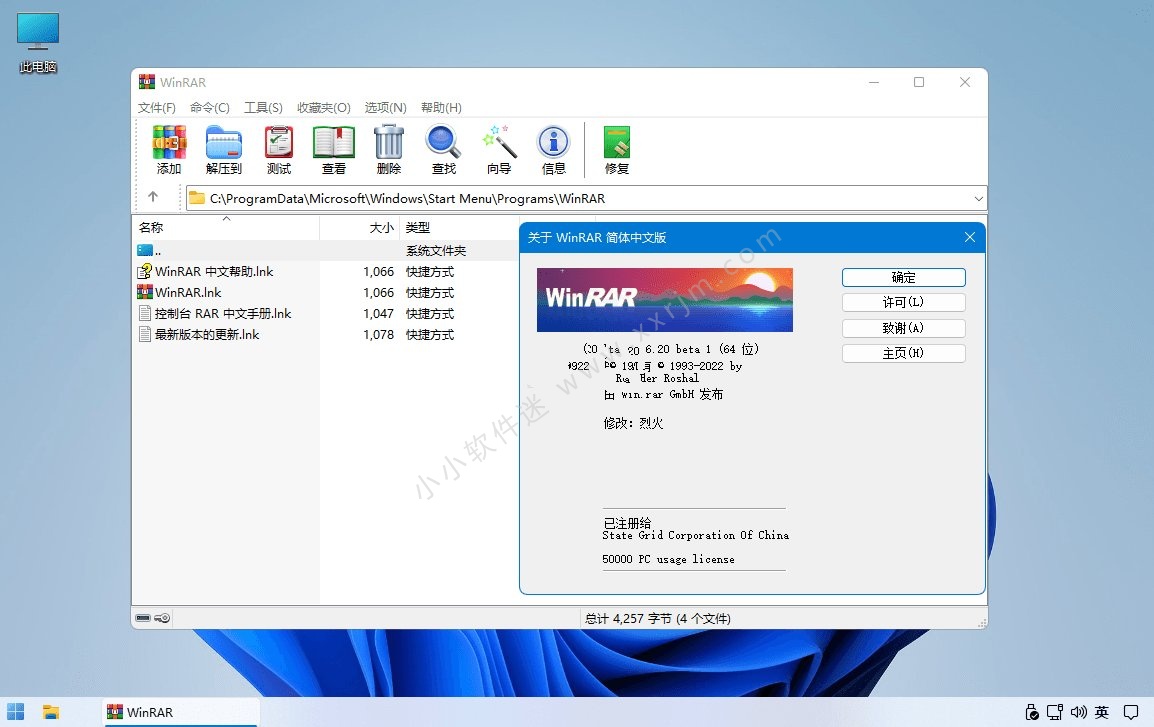Open the Wizard (向导) wand icon
1154x727 pixels.
pyautogui.click(x=498, y=143)
